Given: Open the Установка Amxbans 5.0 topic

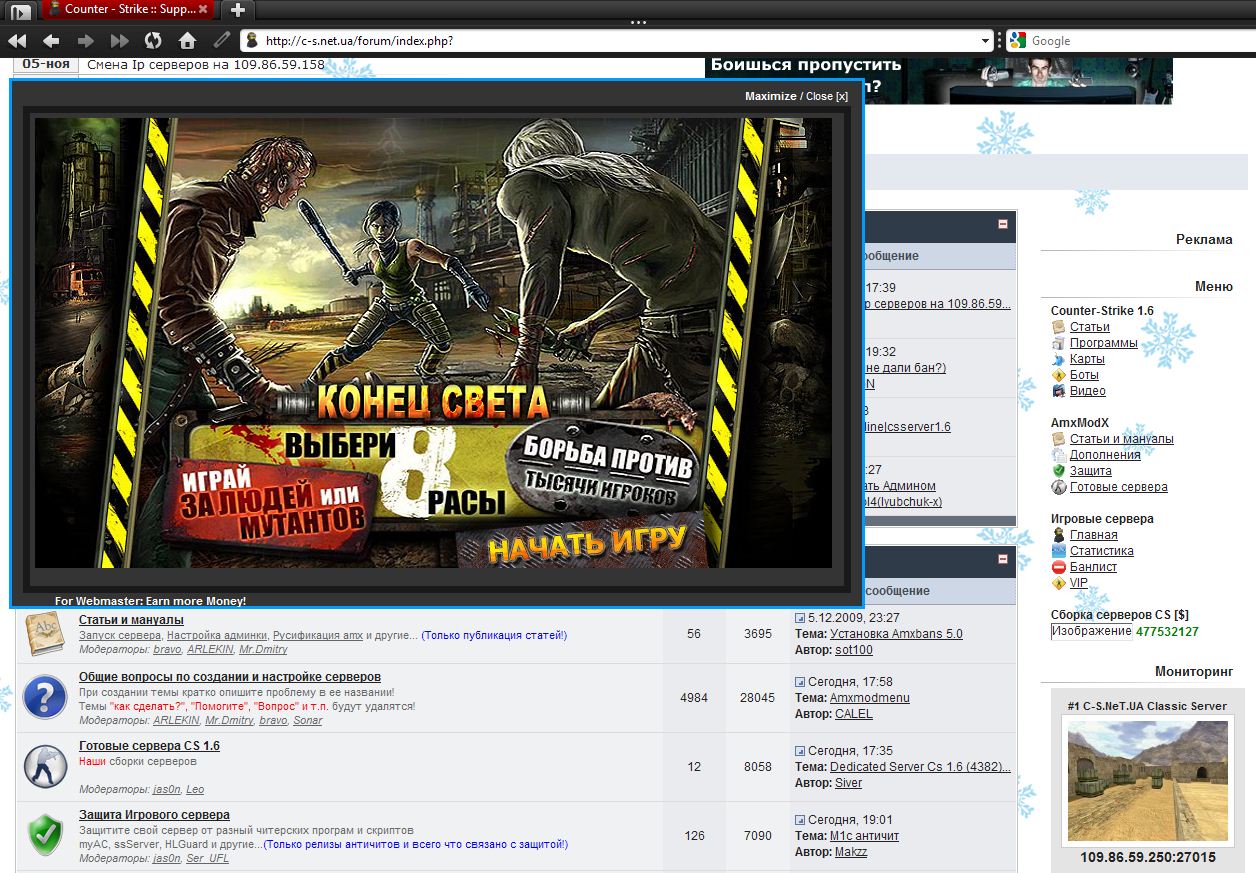Looking at the screenshot, I should 896,634.
